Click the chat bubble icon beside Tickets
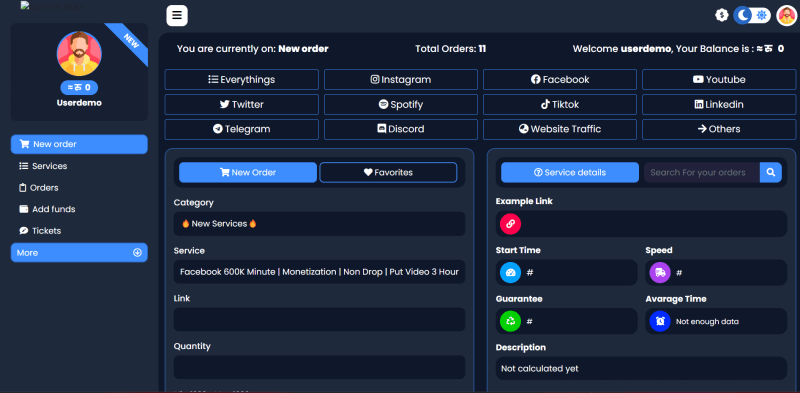This screenshot has width=800, height=393. coord(23,231)
